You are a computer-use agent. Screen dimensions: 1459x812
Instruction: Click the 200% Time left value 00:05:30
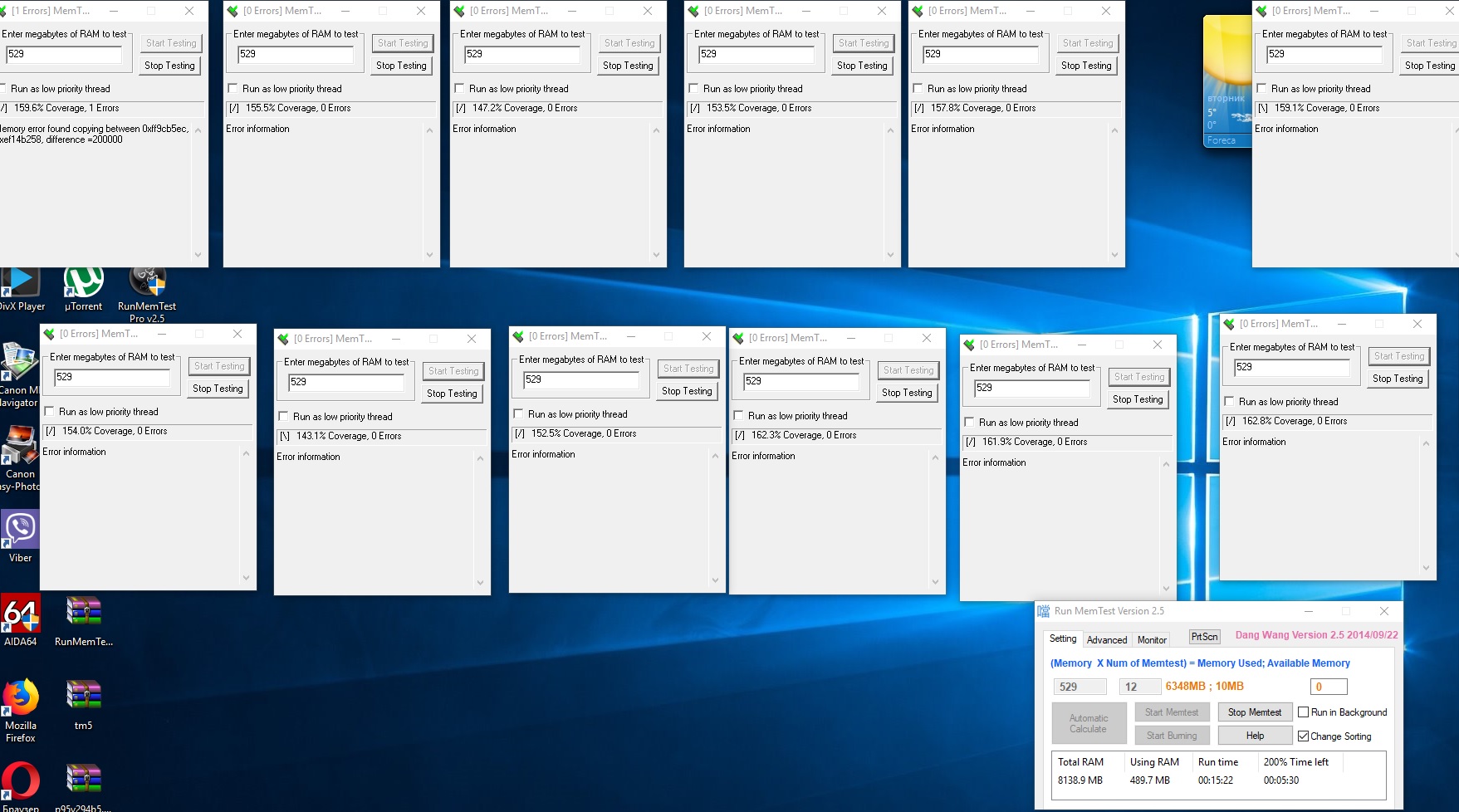[x=1281, y=780]
